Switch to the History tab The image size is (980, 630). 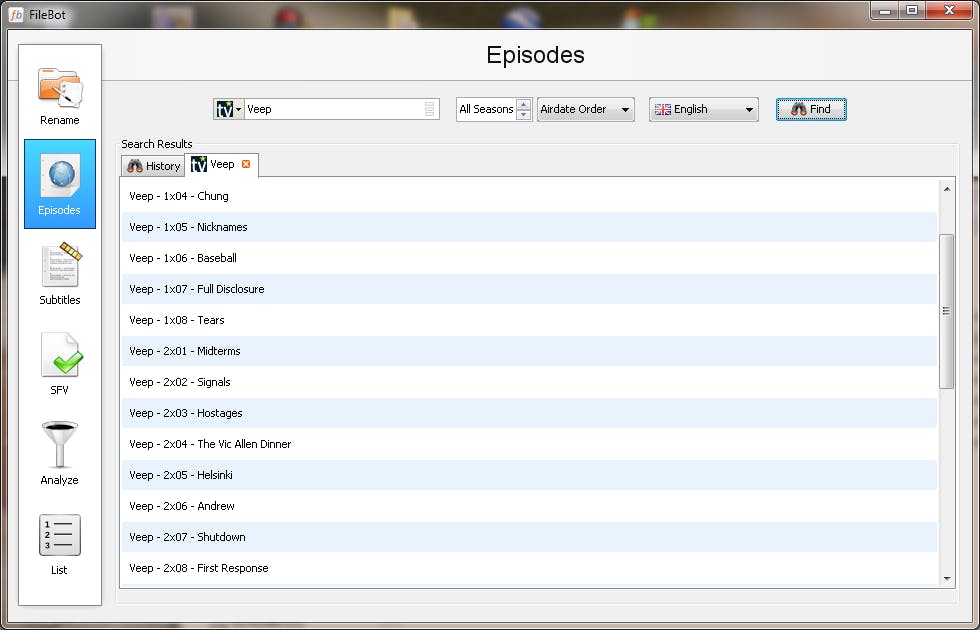click(153, 166)
